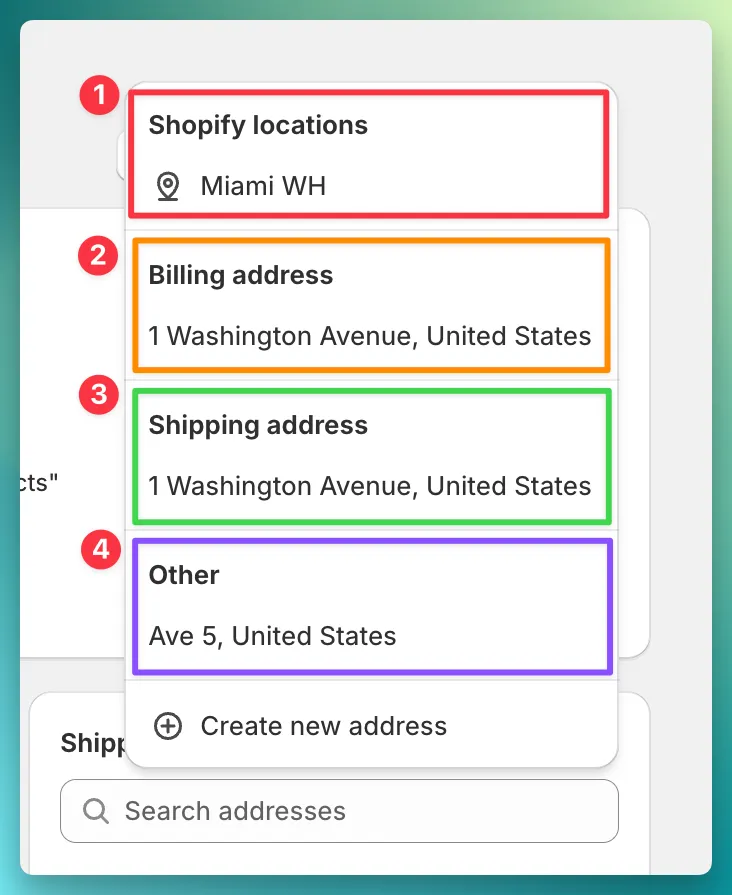Click the red number 4 badge
This screenshot has height=895, width=732.
(101, 550)
